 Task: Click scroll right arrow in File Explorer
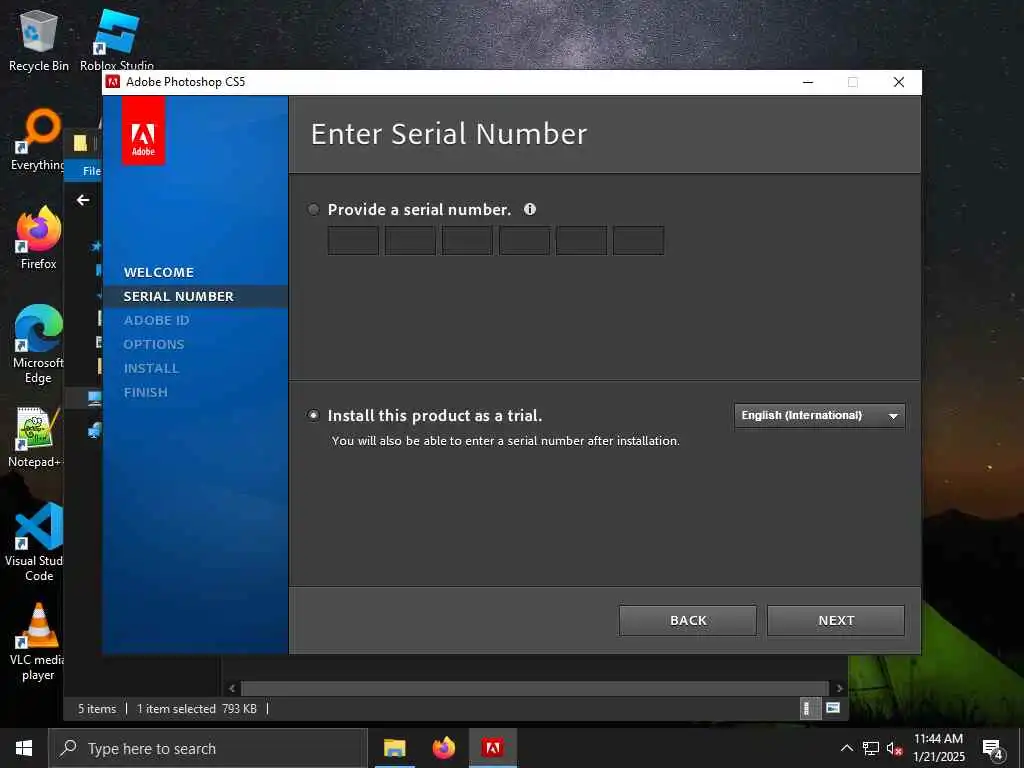[x=839, y=688]
